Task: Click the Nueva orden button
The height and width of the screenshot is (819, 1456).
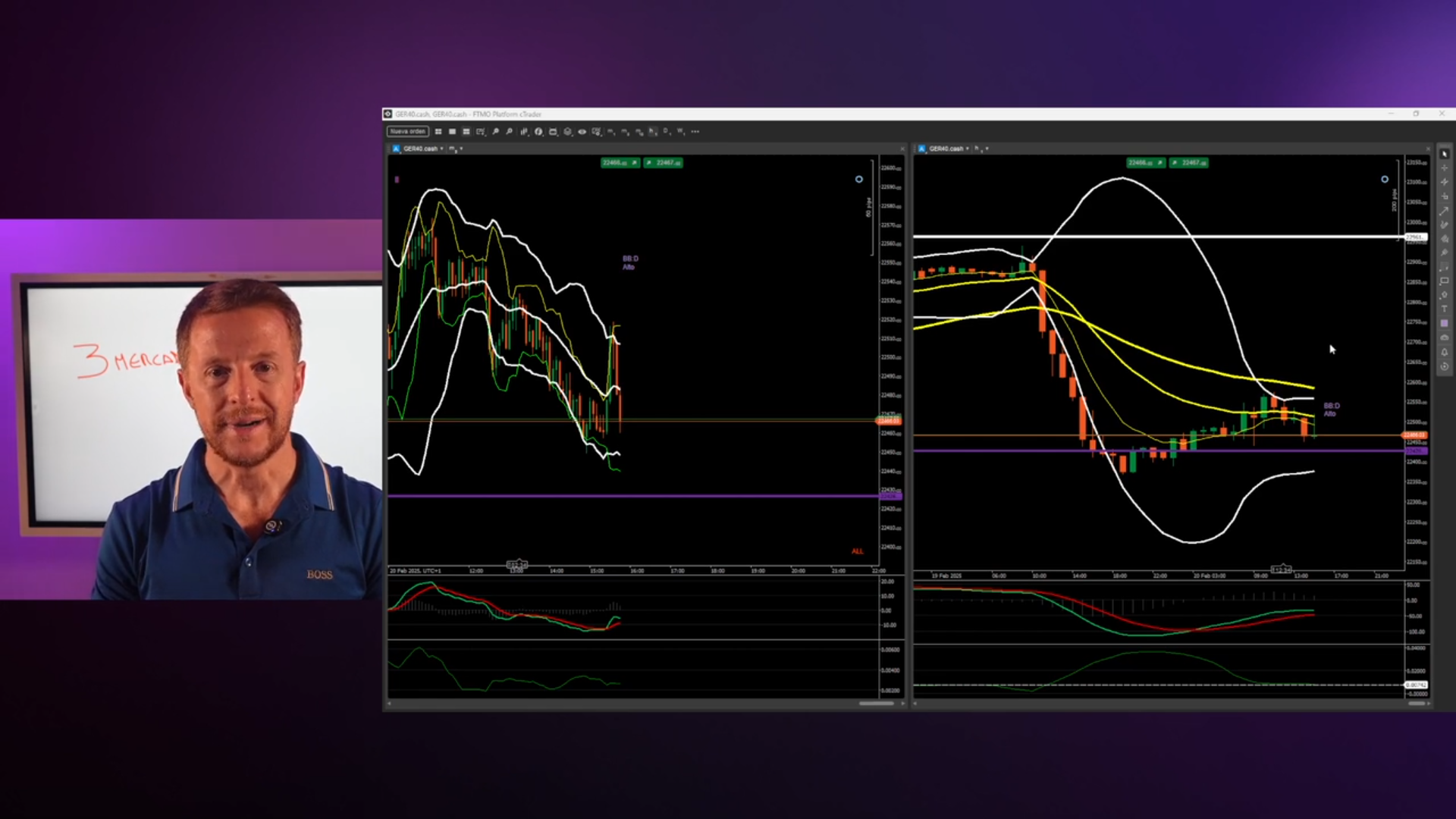Action: point(408,131)
